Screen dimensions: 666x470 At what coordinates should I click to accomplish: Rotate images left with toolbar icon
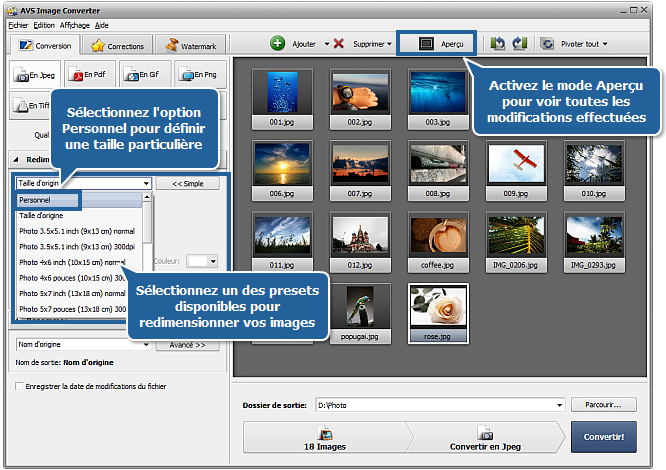click(x=498, y=44)
